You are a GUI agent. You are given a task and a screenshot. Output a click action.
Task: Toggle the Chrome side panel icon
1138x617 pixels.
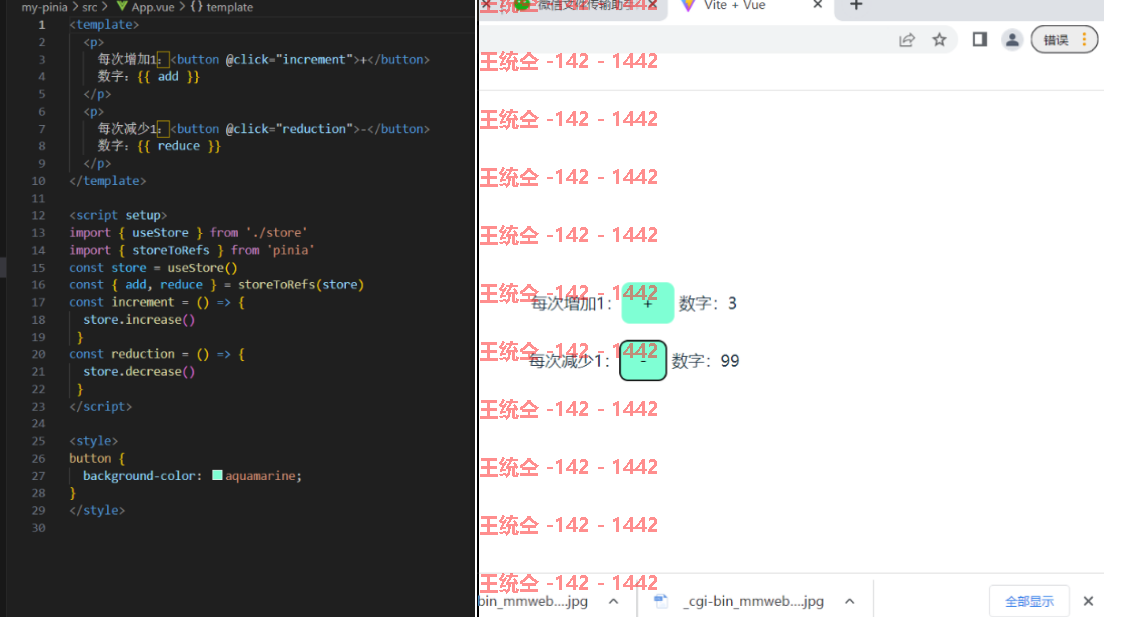coord(980,39)
